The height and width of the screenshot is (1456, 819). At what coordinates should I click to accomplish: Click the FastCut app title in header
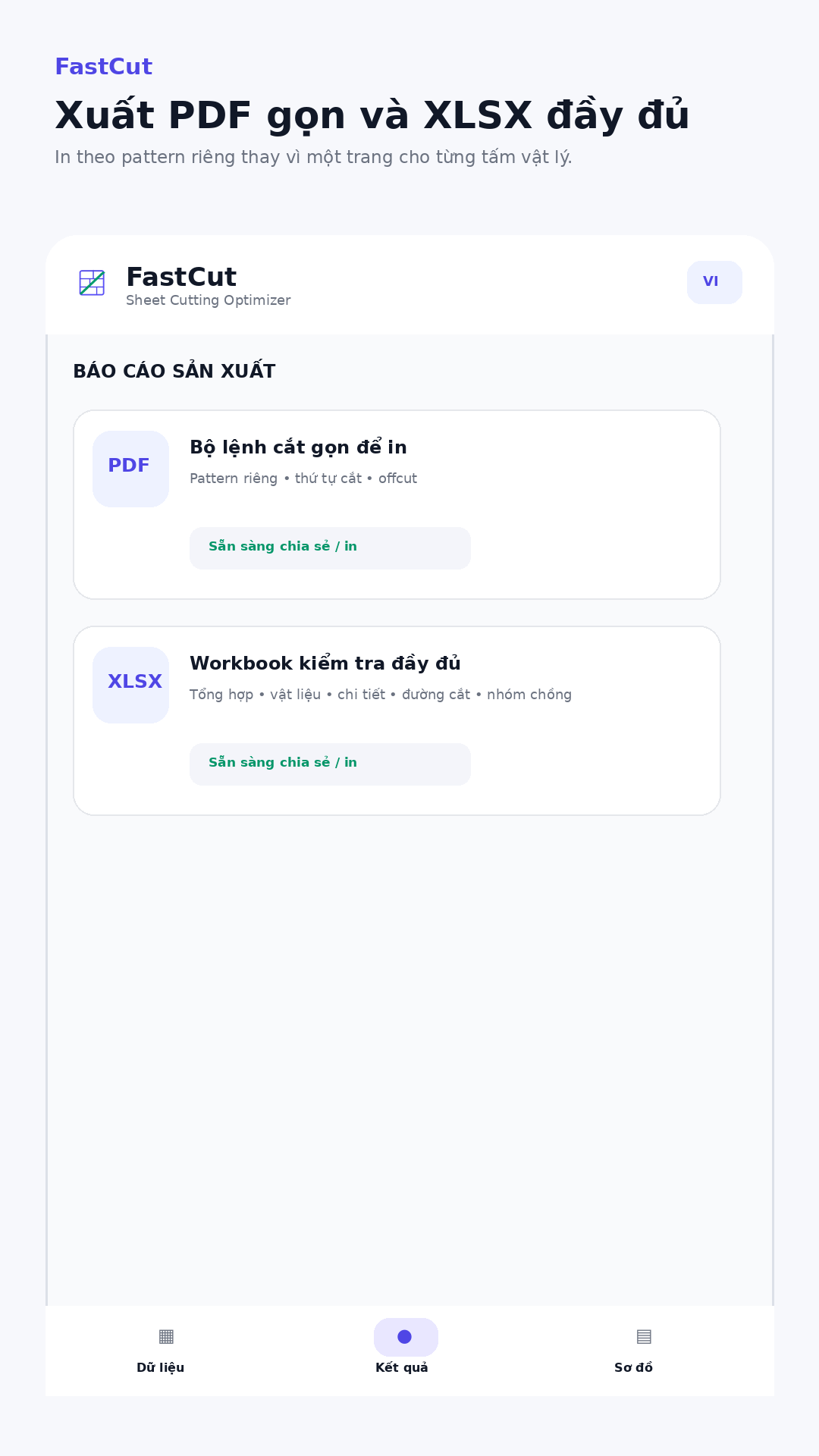click(181, 278)
